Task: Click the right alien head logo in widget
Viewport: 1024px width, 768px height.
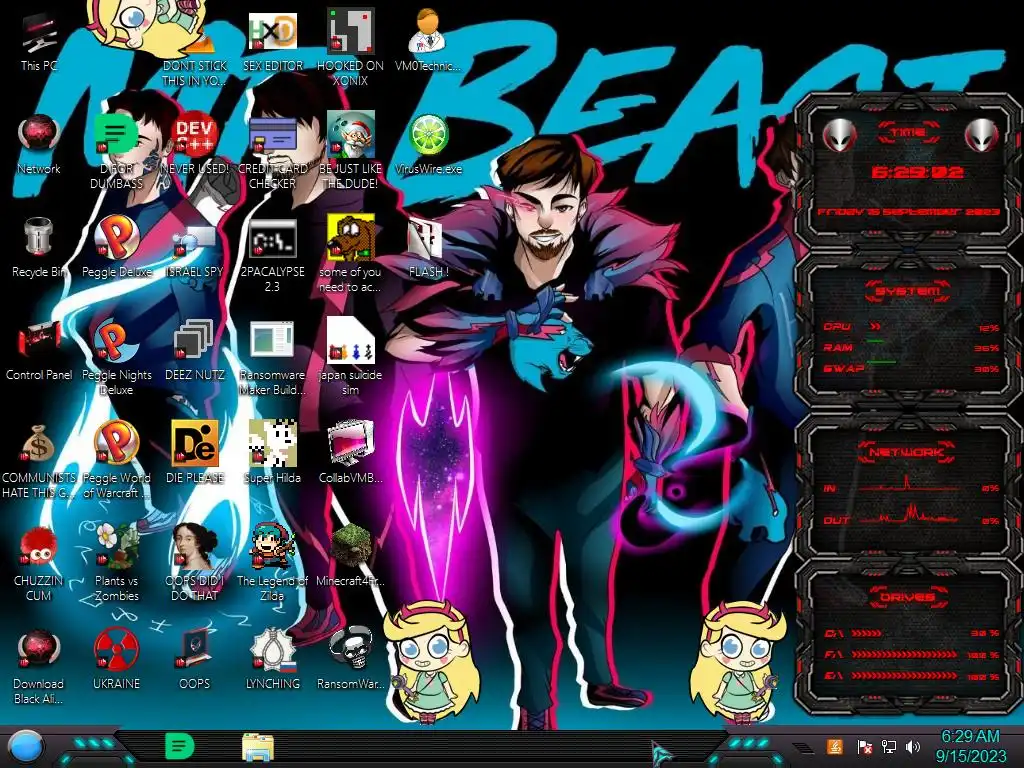Action: (x=982, y=135)
